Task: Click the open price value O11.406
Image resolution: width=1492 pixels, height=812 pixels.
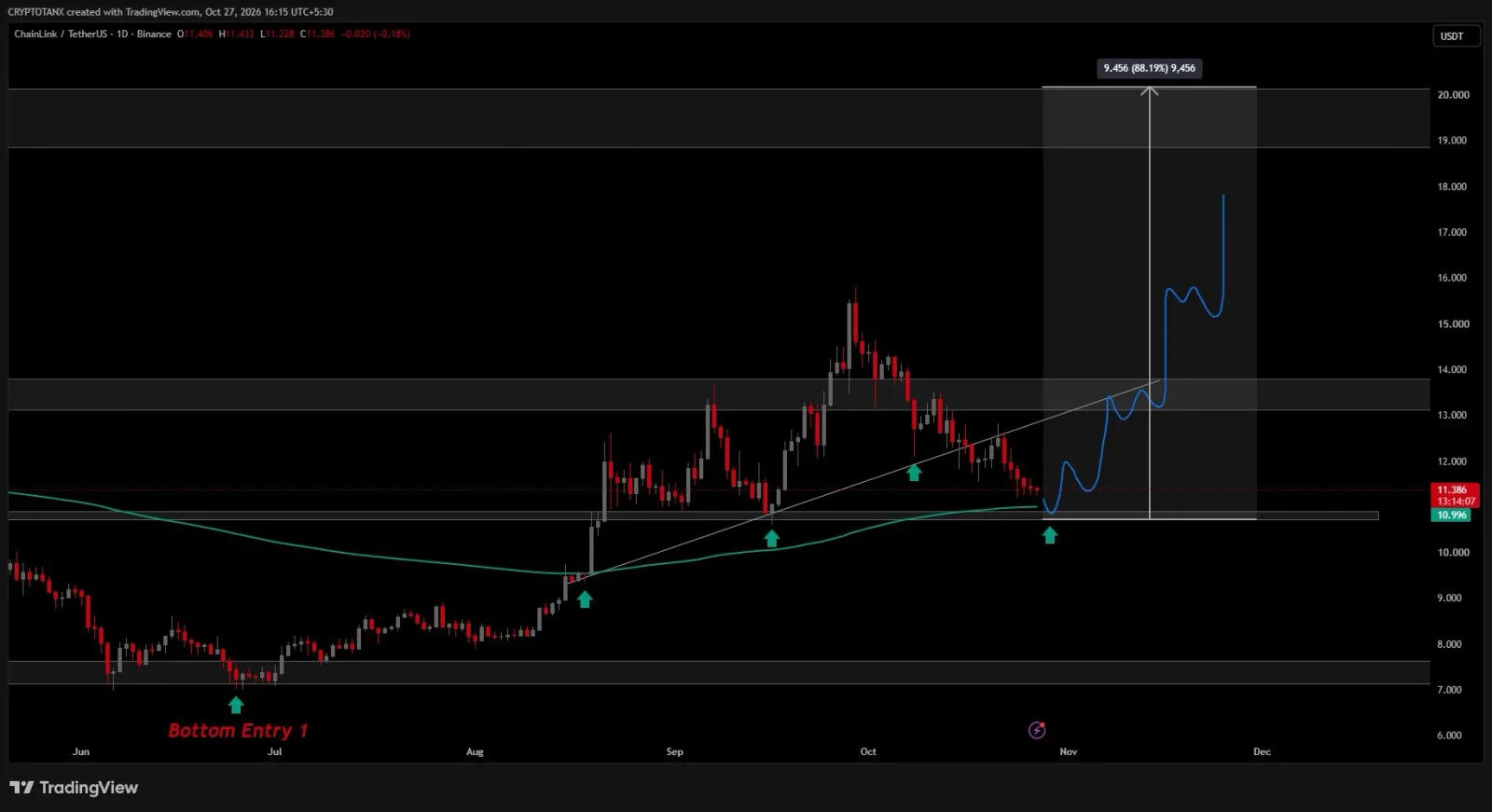Action: click(x=195, y=34)
